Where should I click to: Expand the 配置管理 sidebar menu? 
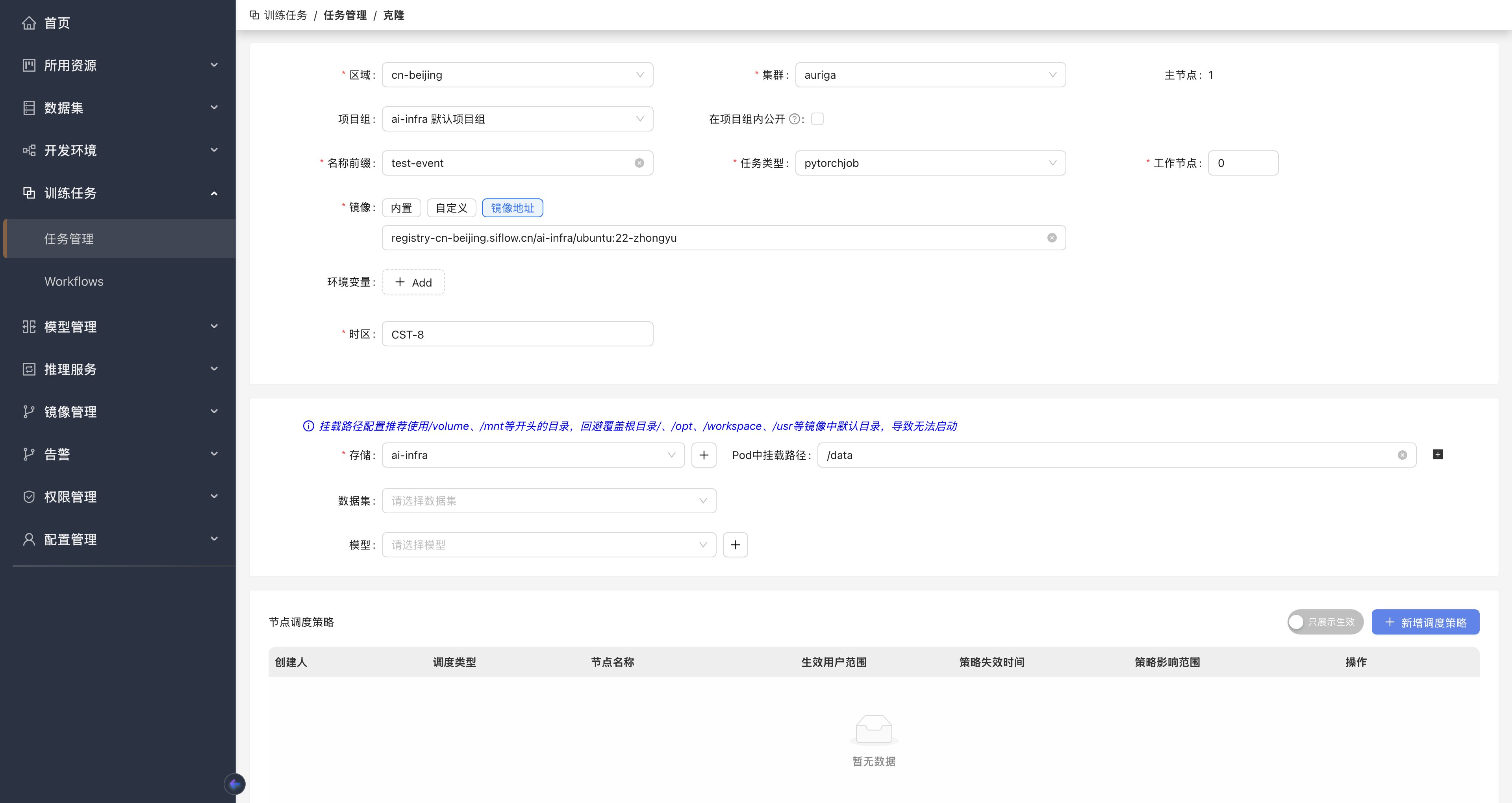point(214,539)
